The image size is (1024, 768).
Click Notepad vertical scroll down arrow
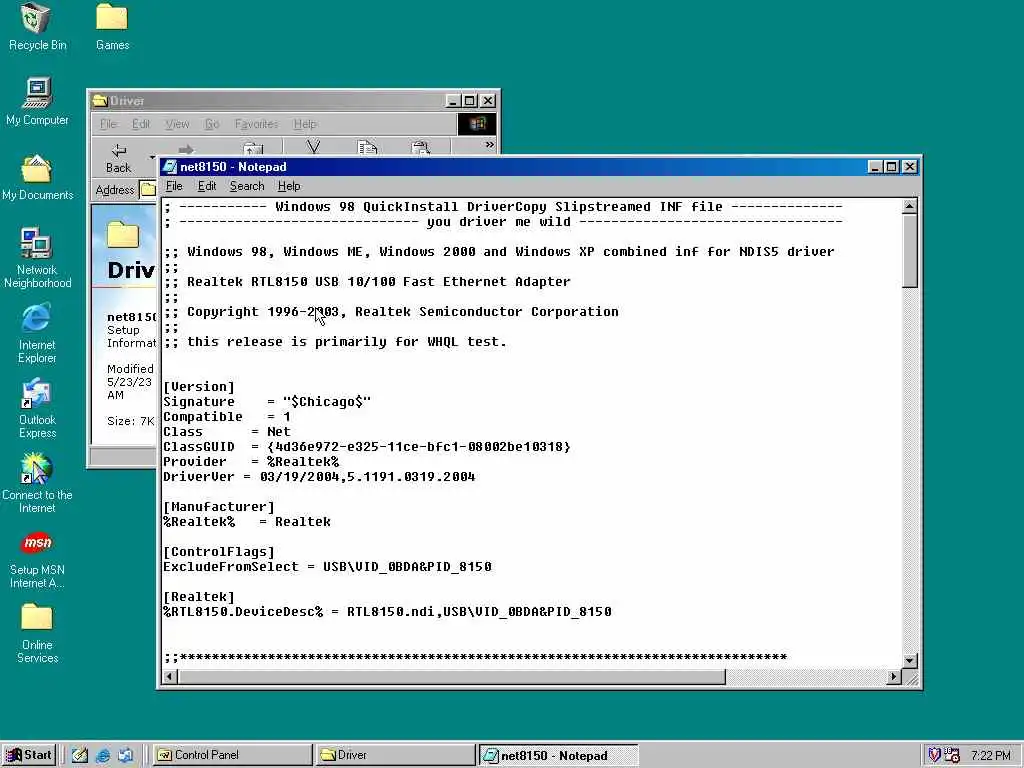point(910,660)
